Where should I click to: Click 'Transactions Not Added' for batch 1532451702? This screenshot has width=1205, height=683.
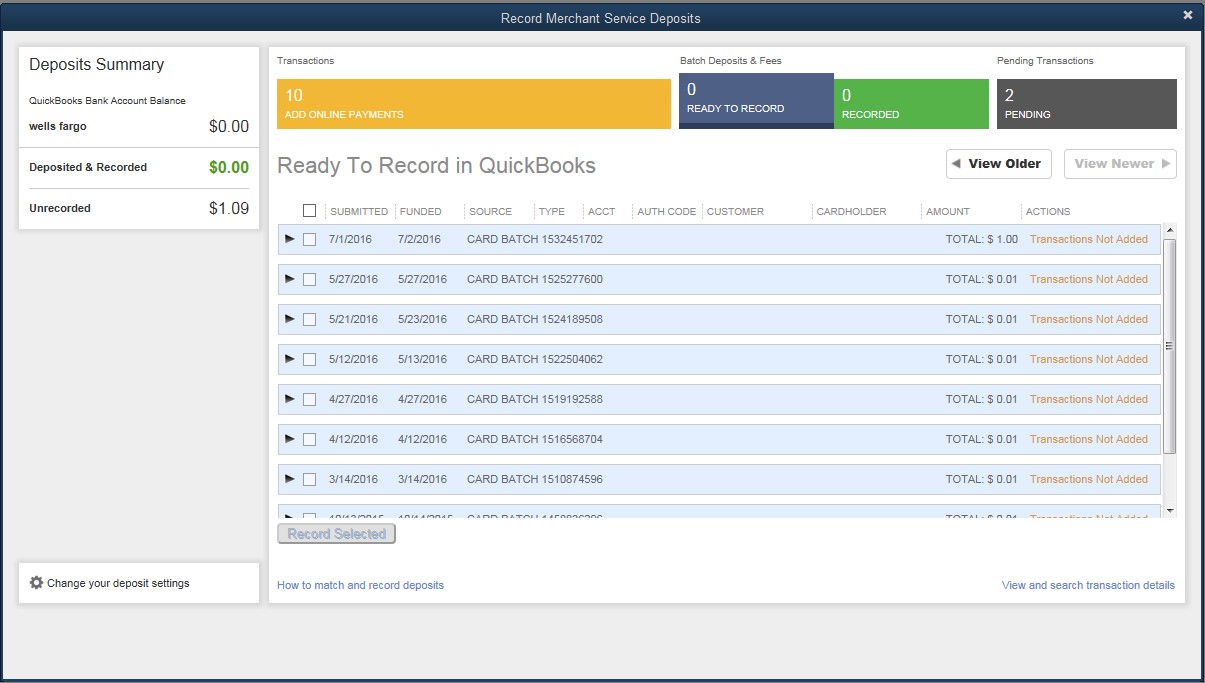[1089, 239]
